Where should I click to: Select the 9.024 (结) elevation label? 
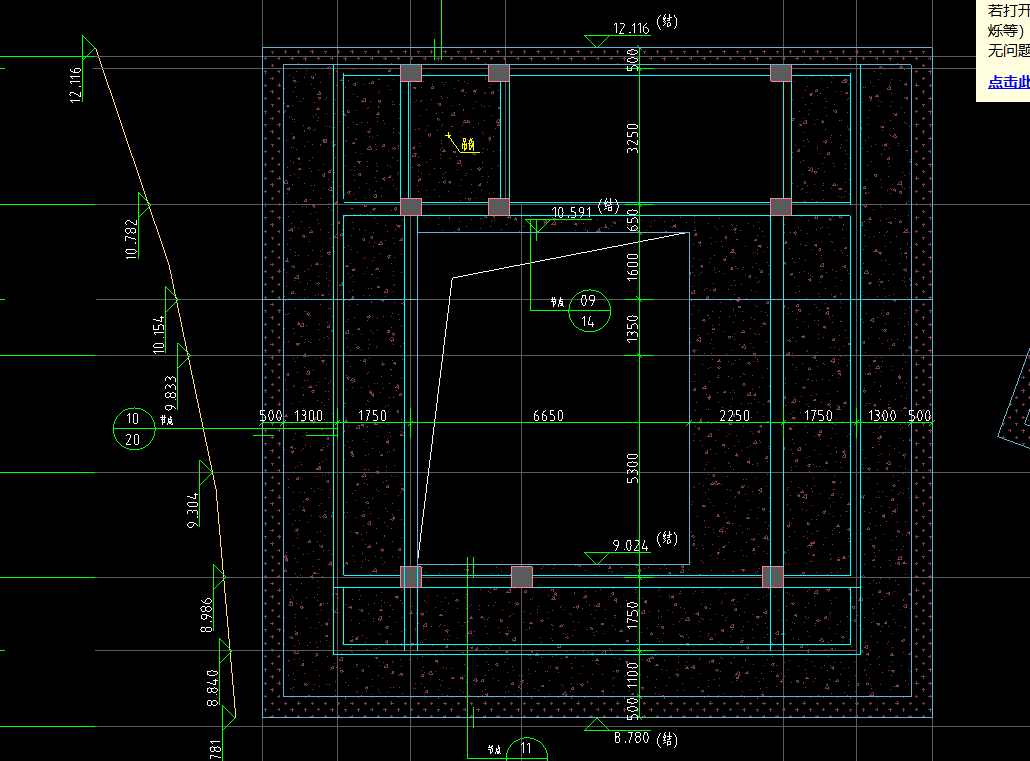tap(644, 542)
